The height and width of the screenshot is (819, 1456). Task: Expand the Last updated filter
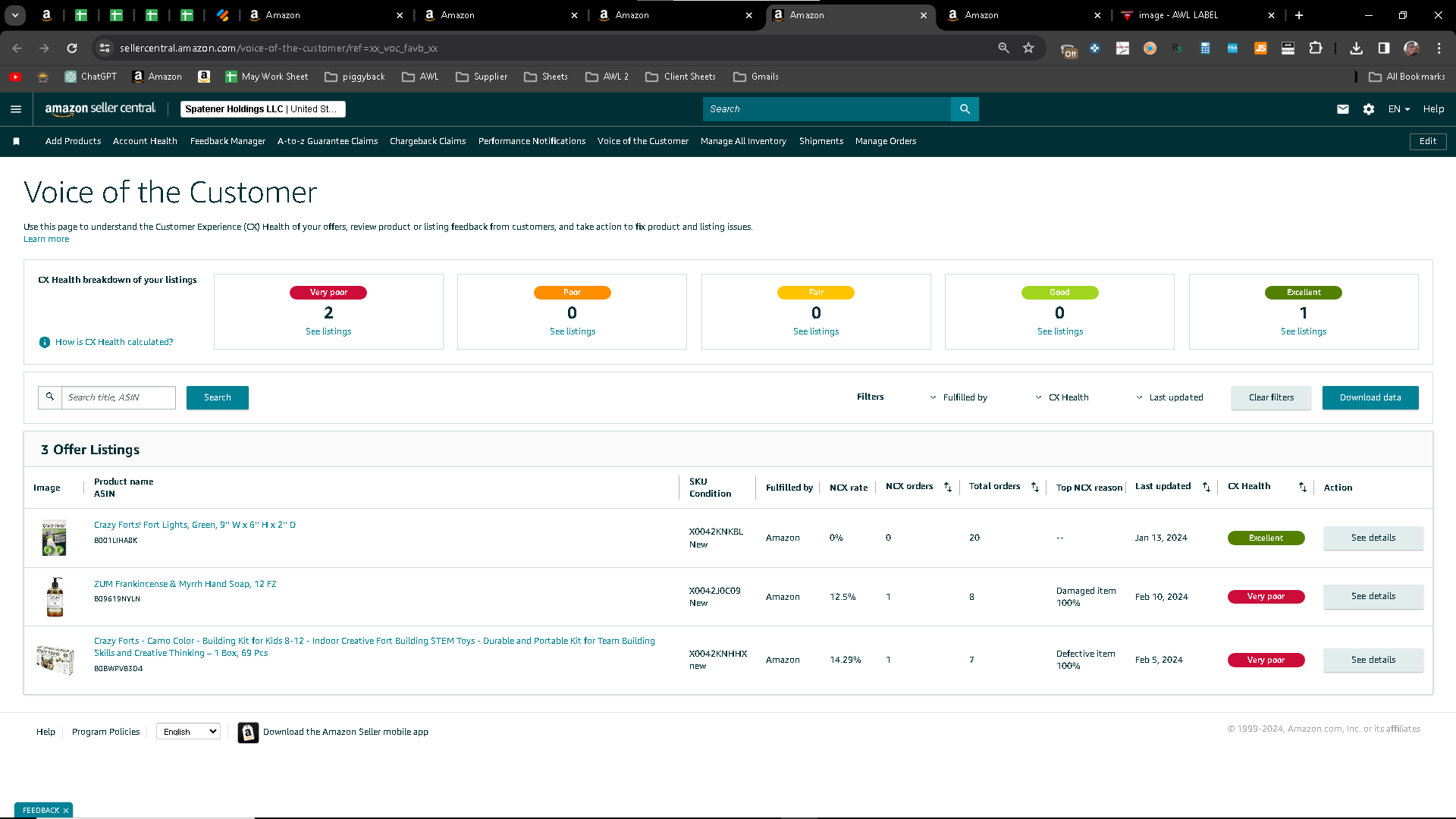coord(1169,397)
